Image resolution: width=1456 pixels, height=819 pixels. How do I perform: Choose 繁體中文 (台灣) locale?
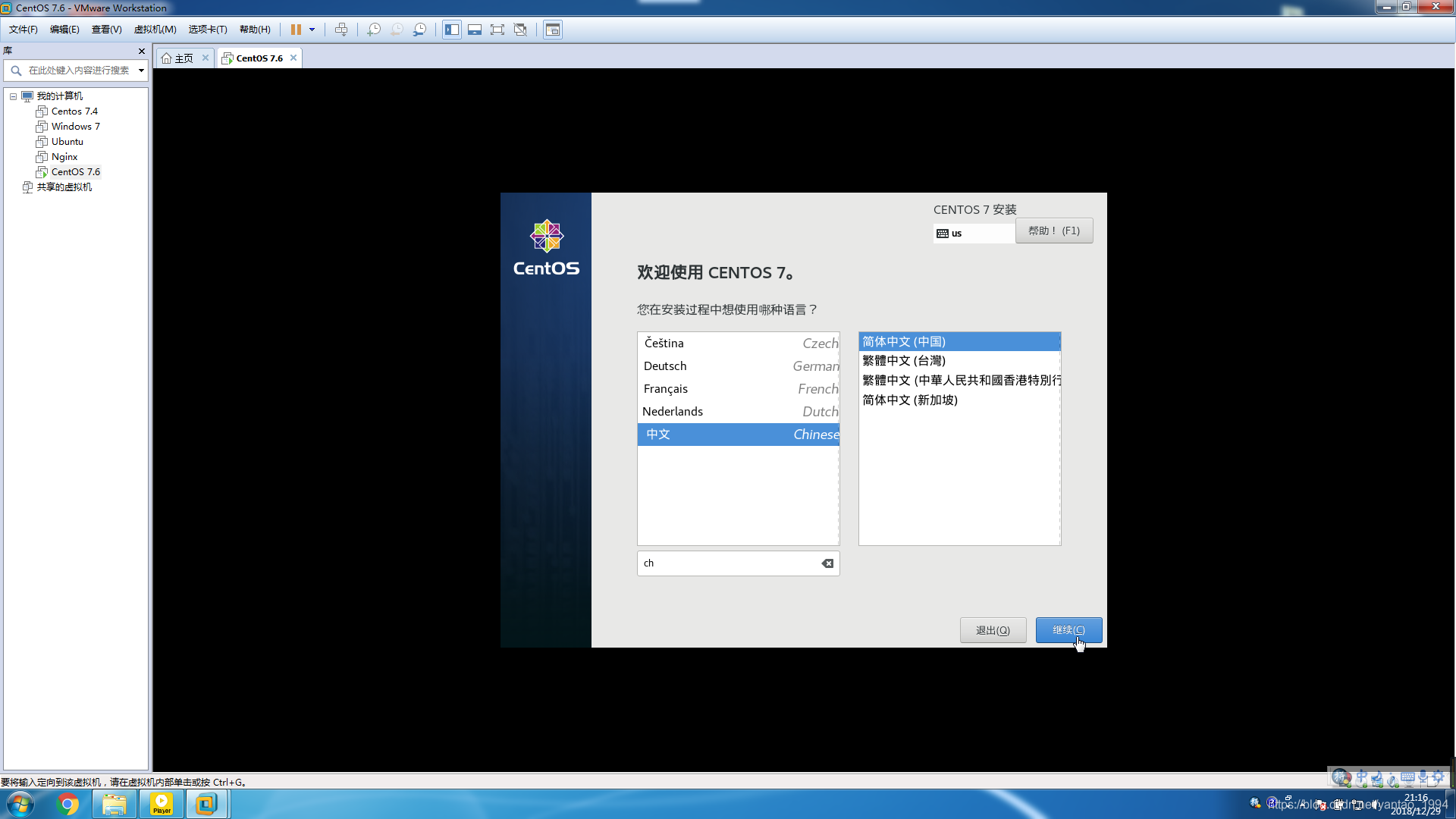959,361
